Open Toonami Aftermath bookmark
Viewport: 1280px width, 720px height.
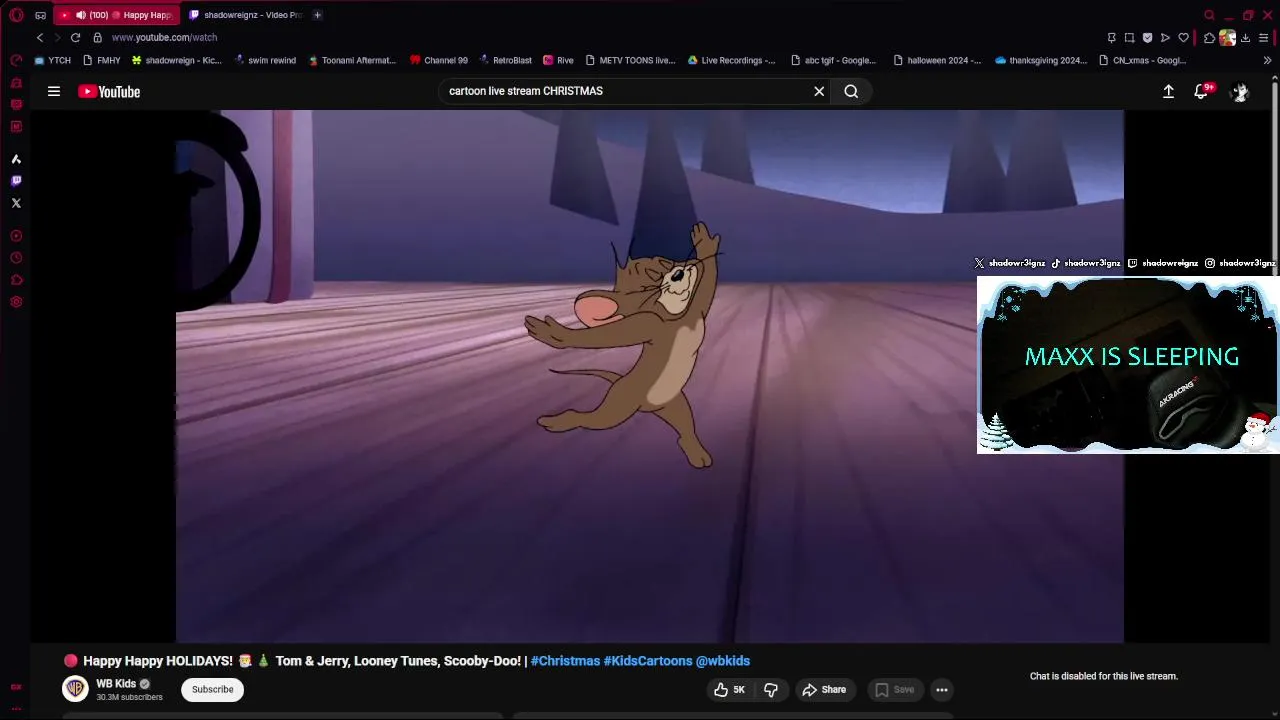pos(352,60)
